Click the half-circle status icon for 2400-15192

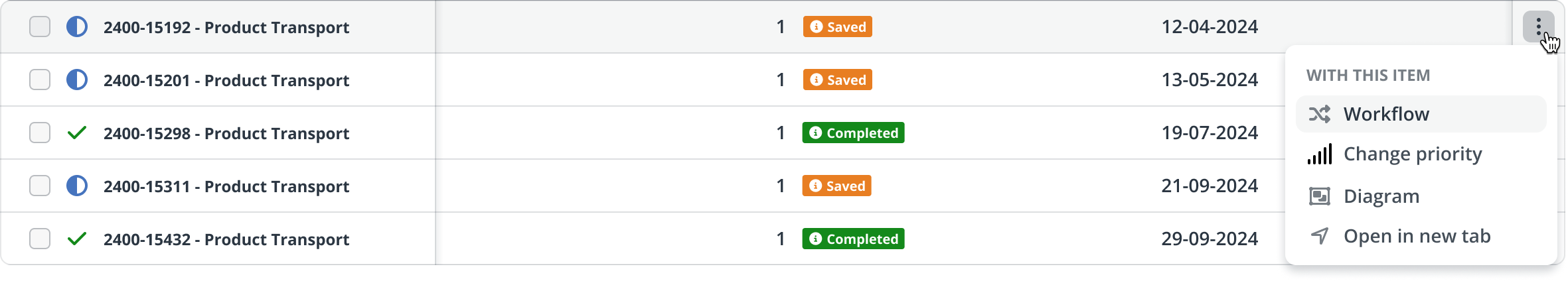[x=77, y=27]
